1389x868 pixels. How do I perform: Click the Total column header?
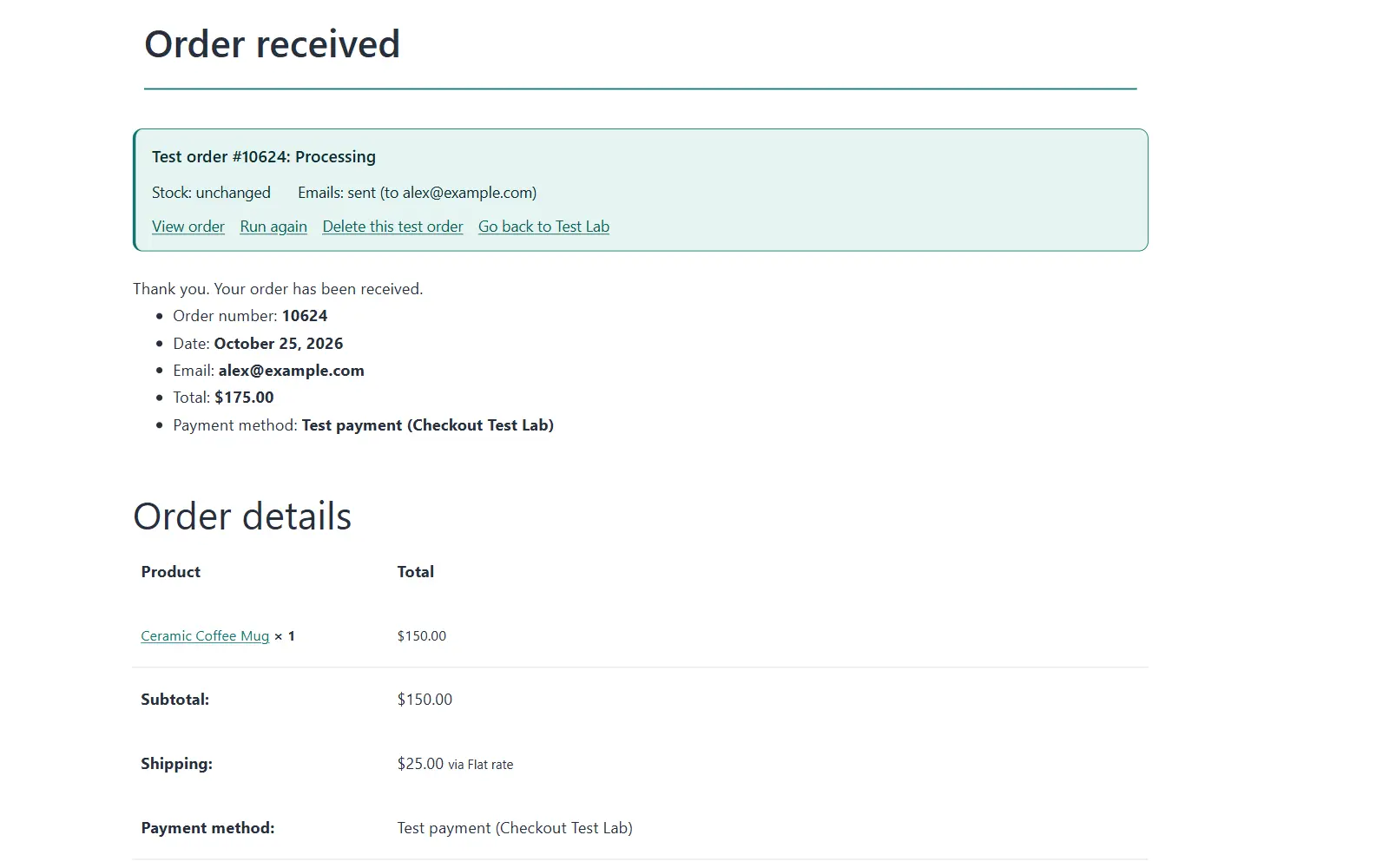416,572
